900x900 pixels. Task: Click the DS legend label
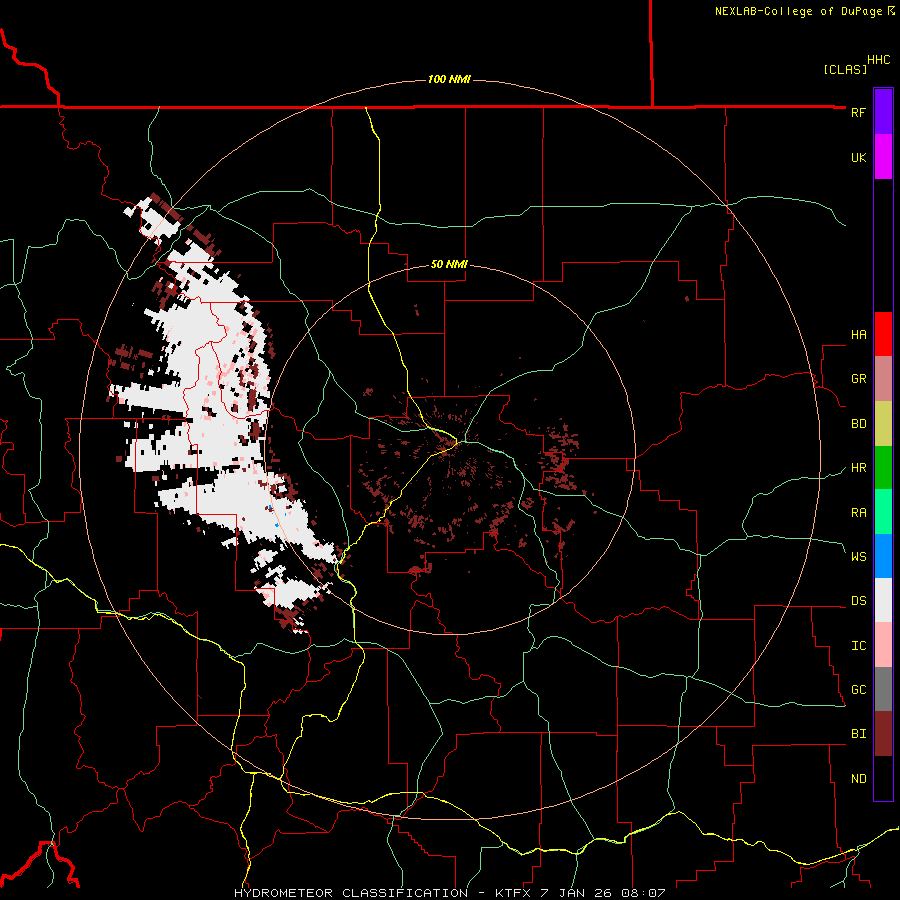pyautogui.click(x=858, y=601)
